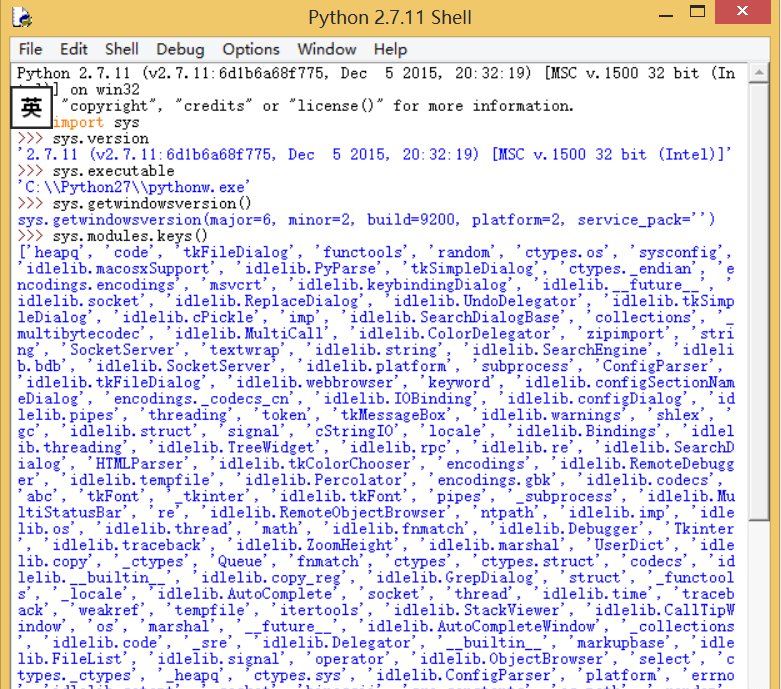This screenshot has width=781, height=689.
Task: Click 'idlelib.MultiCall' module name
Action: pyautogui.click(x=249, y=333)
